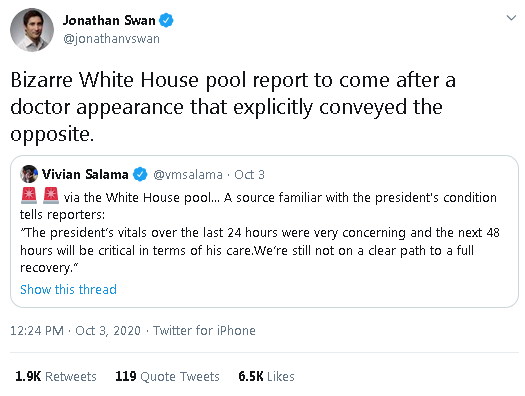Open the @jonathanvswan handle
The image size is (525, 396).
[111, 39]
